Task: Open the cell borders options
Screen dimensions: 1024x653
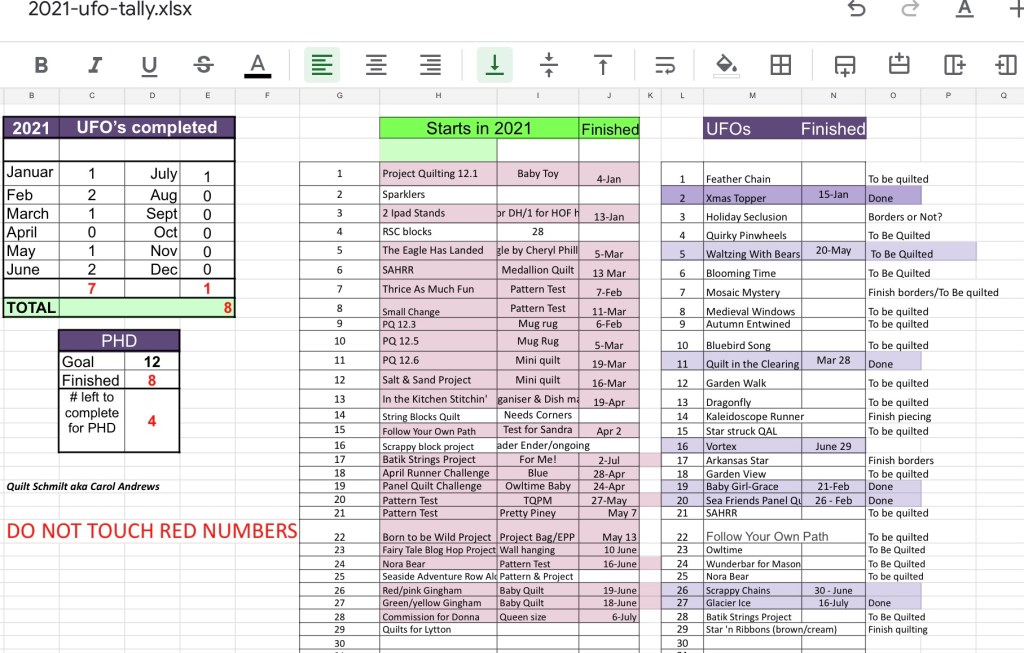Action: point(780,65)
